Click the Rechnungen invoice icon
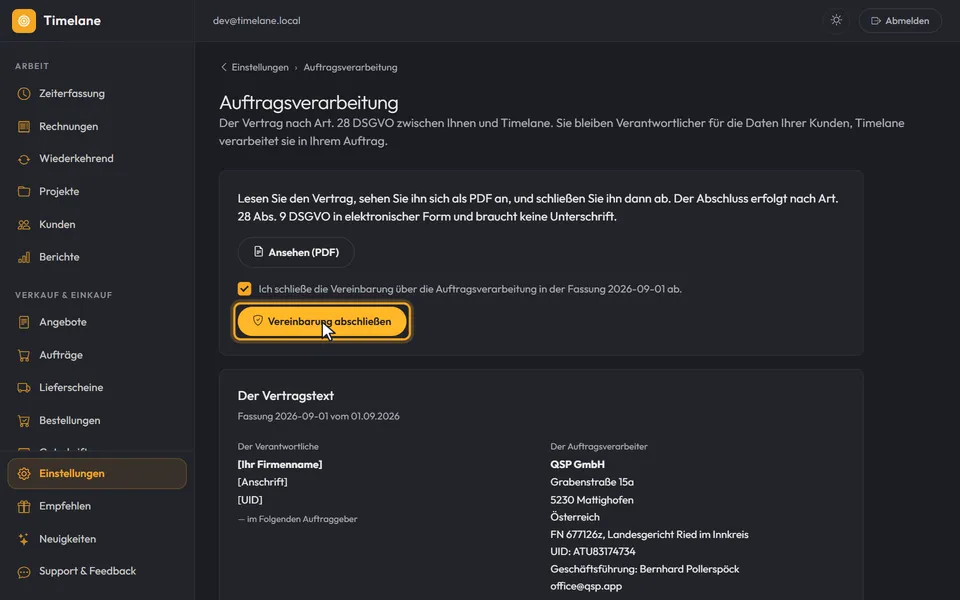This screenshot has height=600, width=960. (24, 127)
